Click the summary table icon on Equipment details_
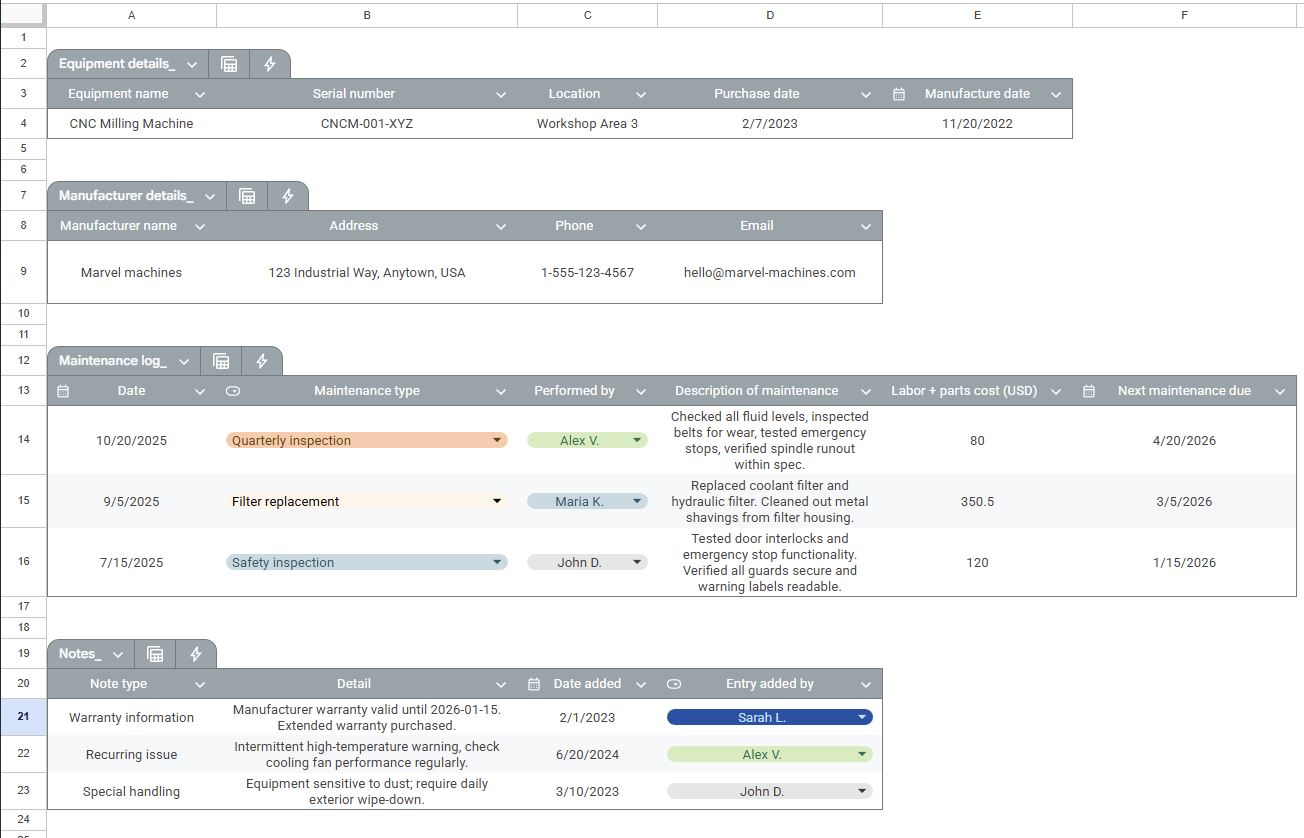The image size is (1304, 838). (x=229, y=63)
